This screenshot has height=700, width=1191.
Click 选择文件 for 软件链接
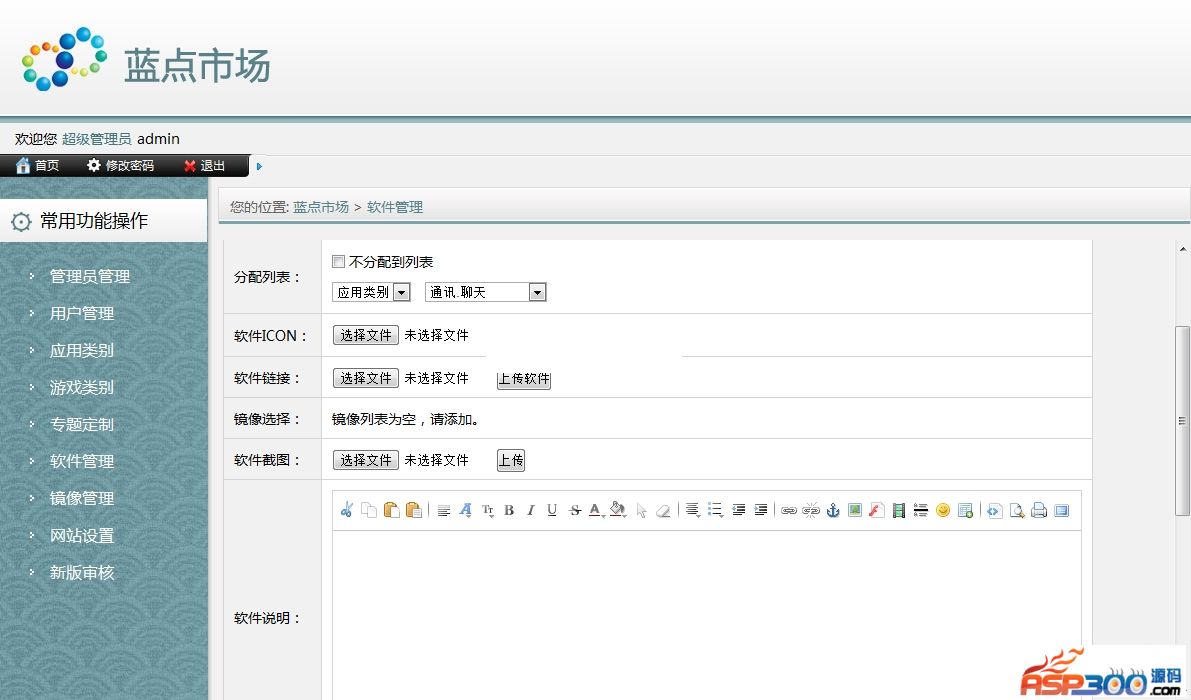(365, 377)
